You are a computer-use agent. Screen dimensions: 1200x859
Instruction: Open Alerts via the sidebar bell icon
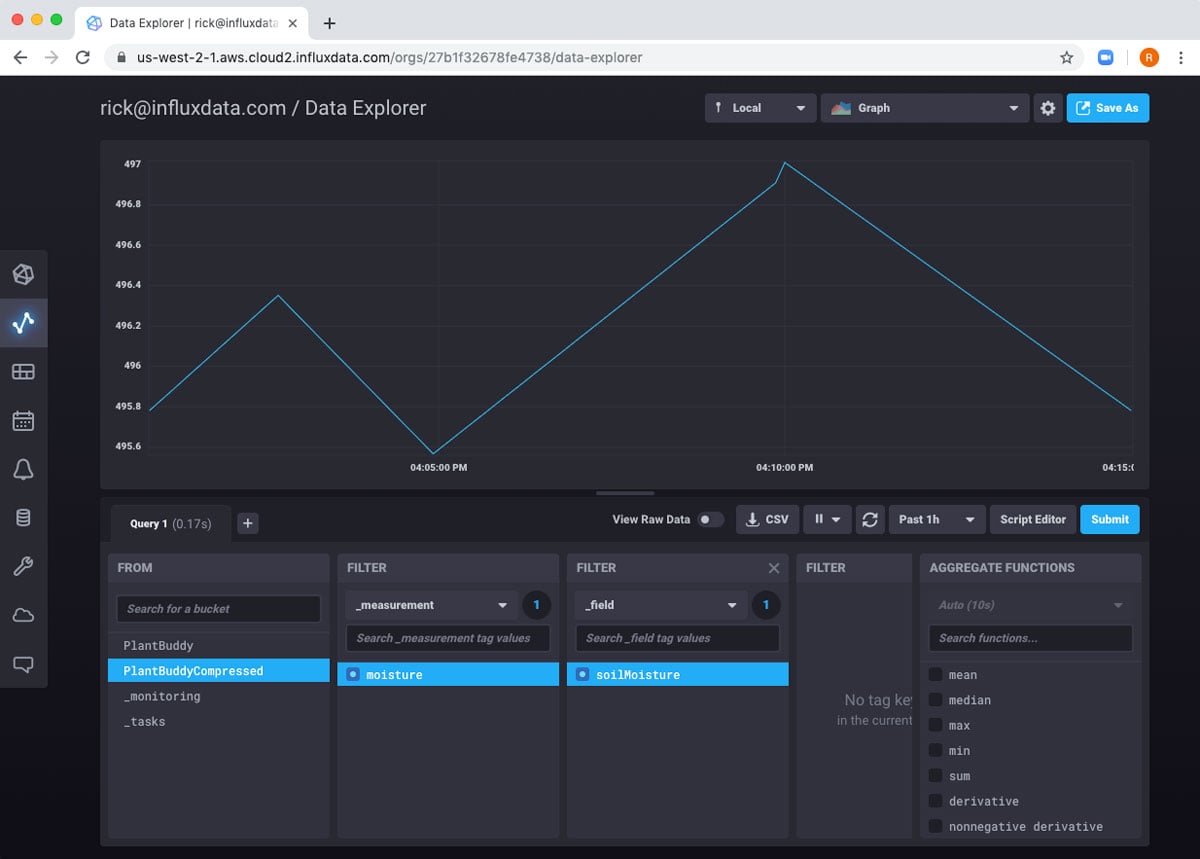point(23,469)
